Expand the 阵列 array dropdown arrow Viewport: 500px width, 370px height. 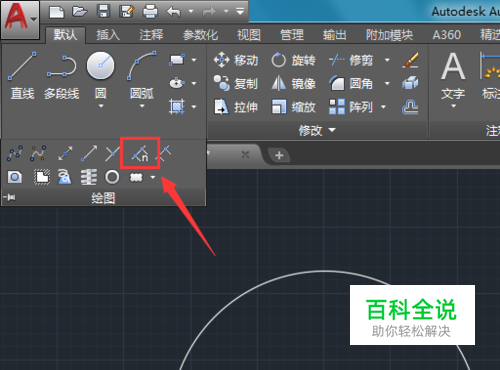click(x=383, y=107)
